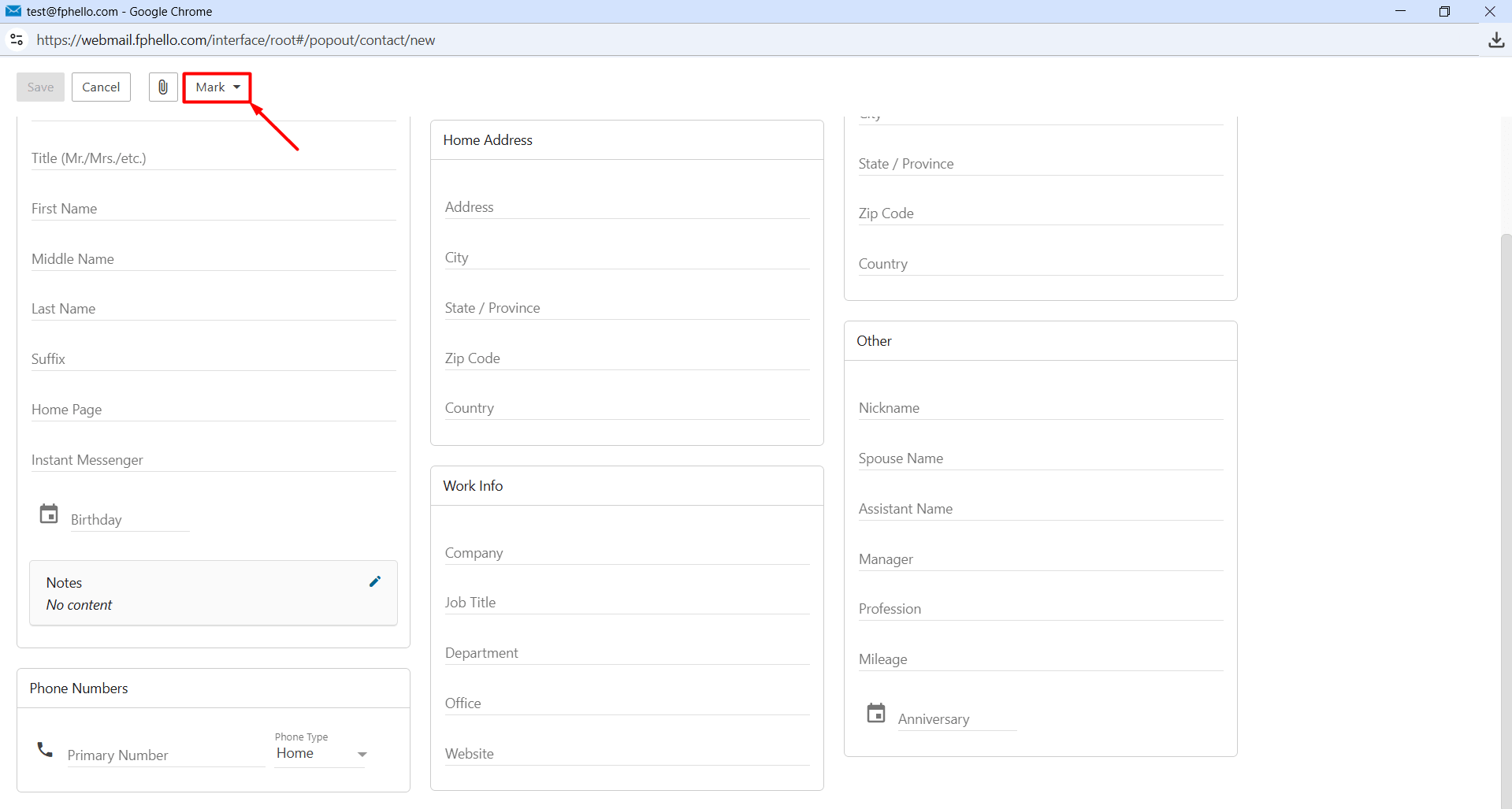
Task: Focus the First Name field
Action: 214,209
